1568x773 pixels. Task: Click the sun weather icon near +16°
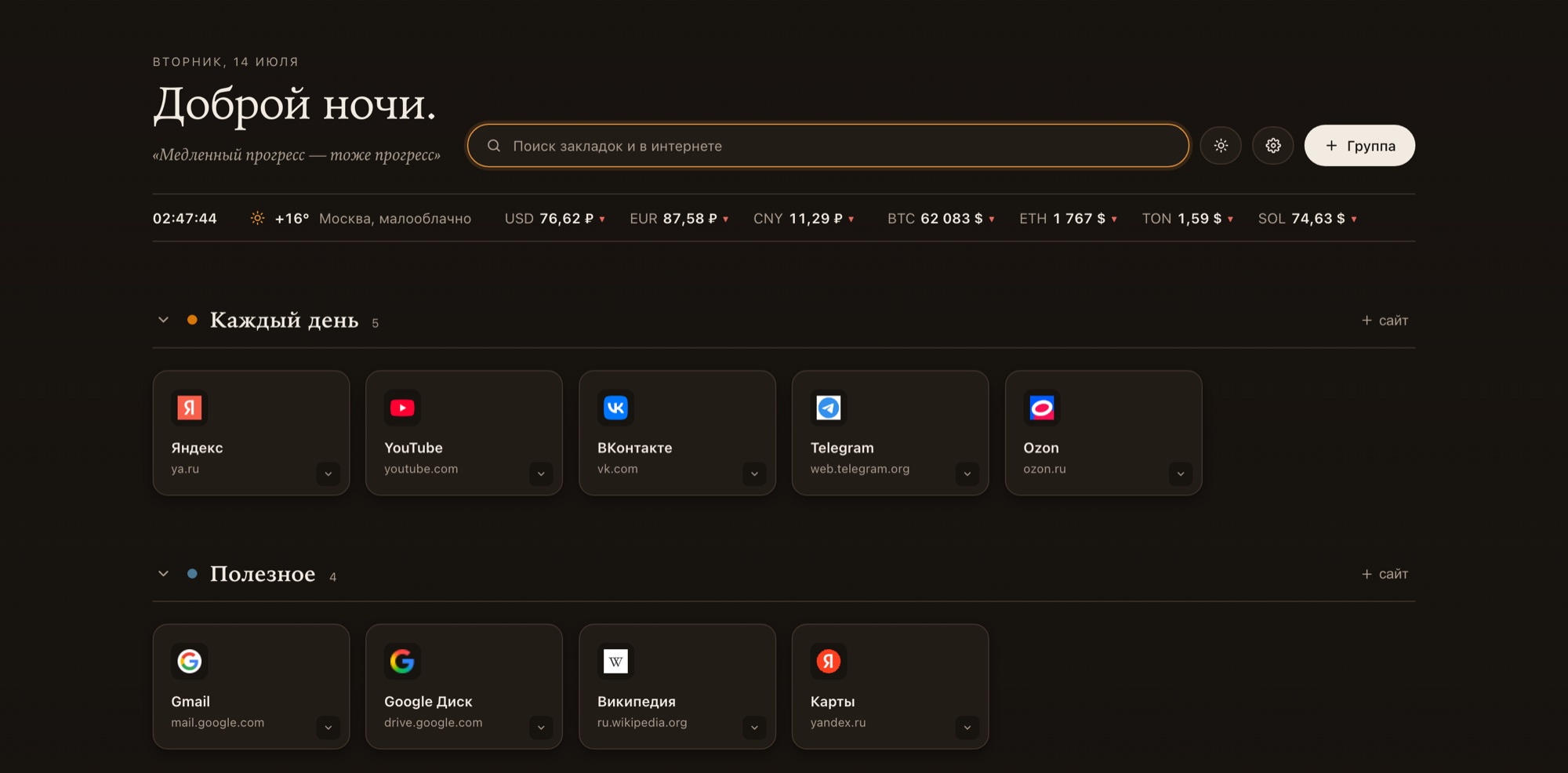(x=257, y=219)
